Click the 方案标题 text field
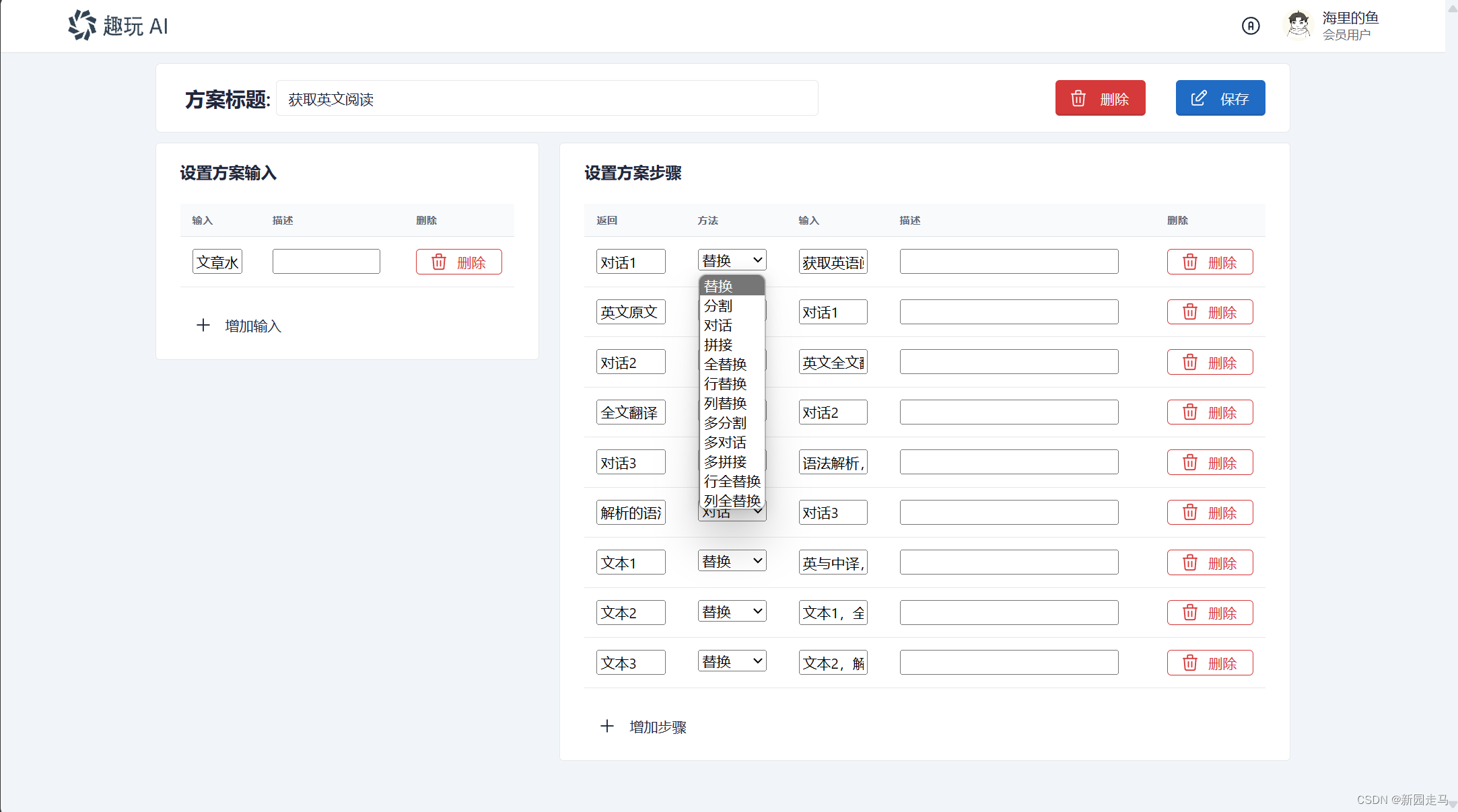 [x=547, y=99]
